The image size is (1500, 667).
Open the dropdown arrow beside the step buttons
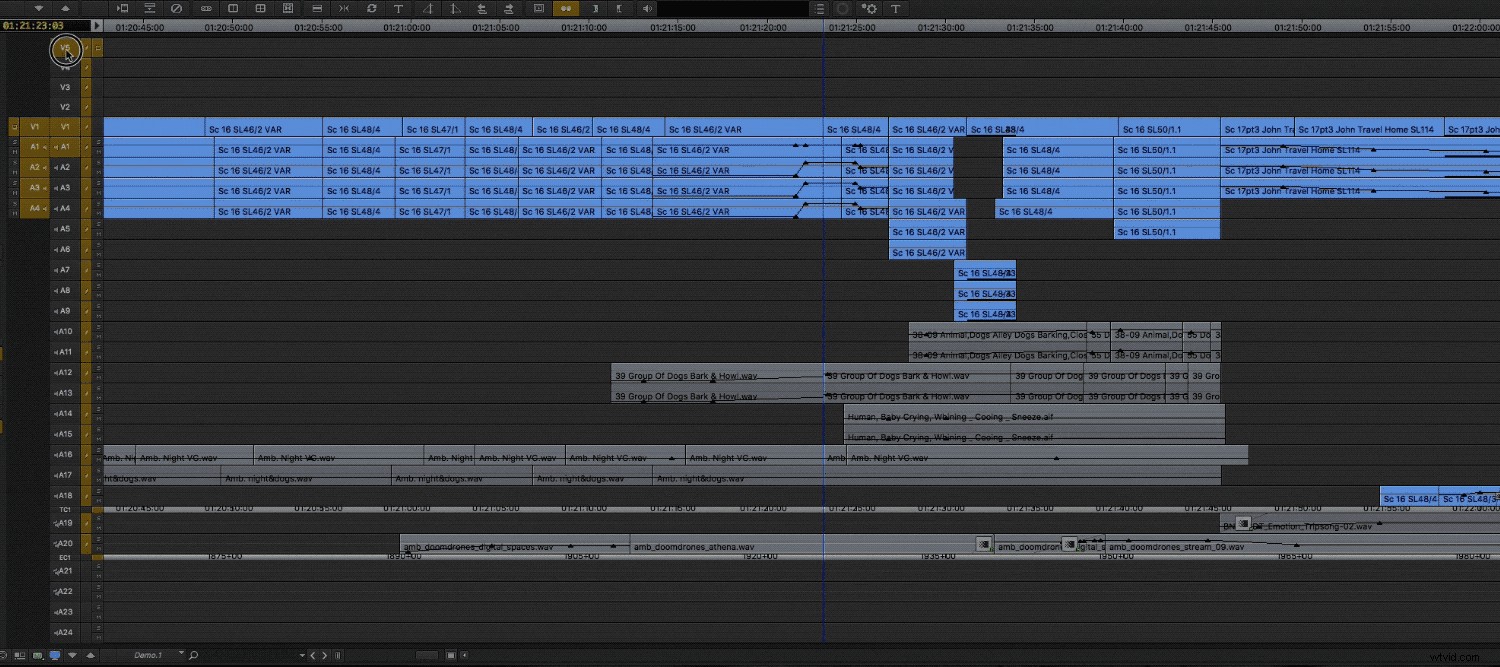coord(303,655)
